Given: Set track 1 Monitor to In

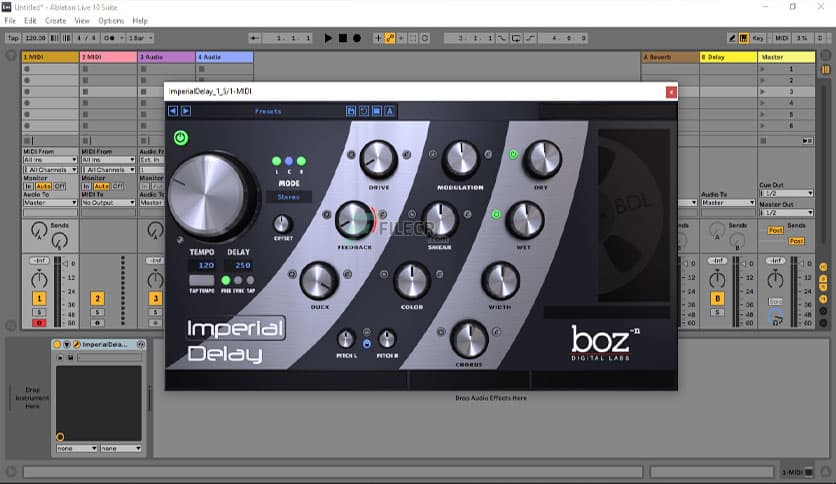Looking at the screenshot, I should point(28,186).
